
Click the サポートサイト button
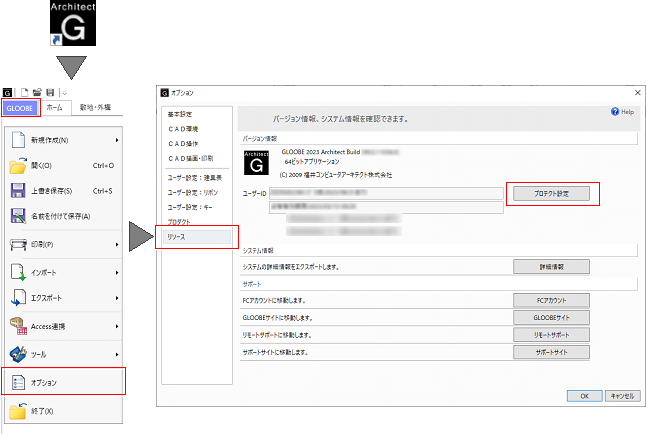click(551, 352)
